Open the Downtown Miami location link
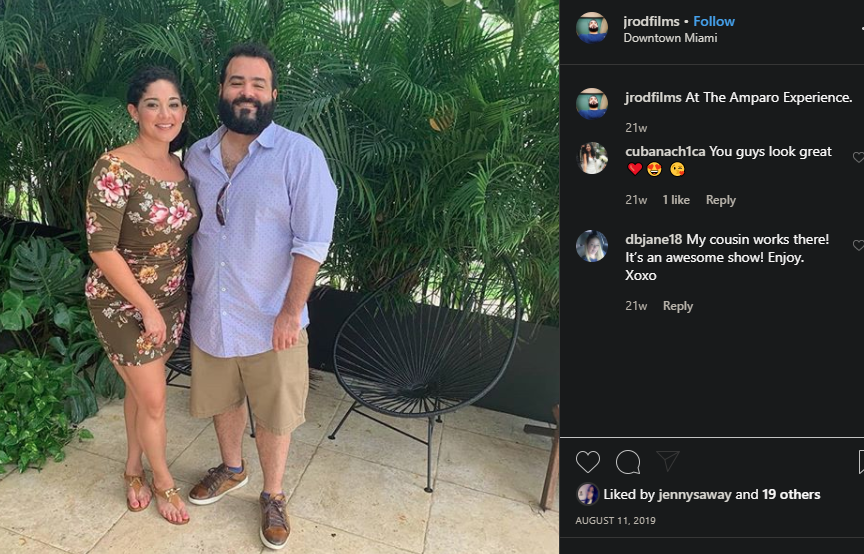This screenshot has width=864, height=554. tap(670, 38)
